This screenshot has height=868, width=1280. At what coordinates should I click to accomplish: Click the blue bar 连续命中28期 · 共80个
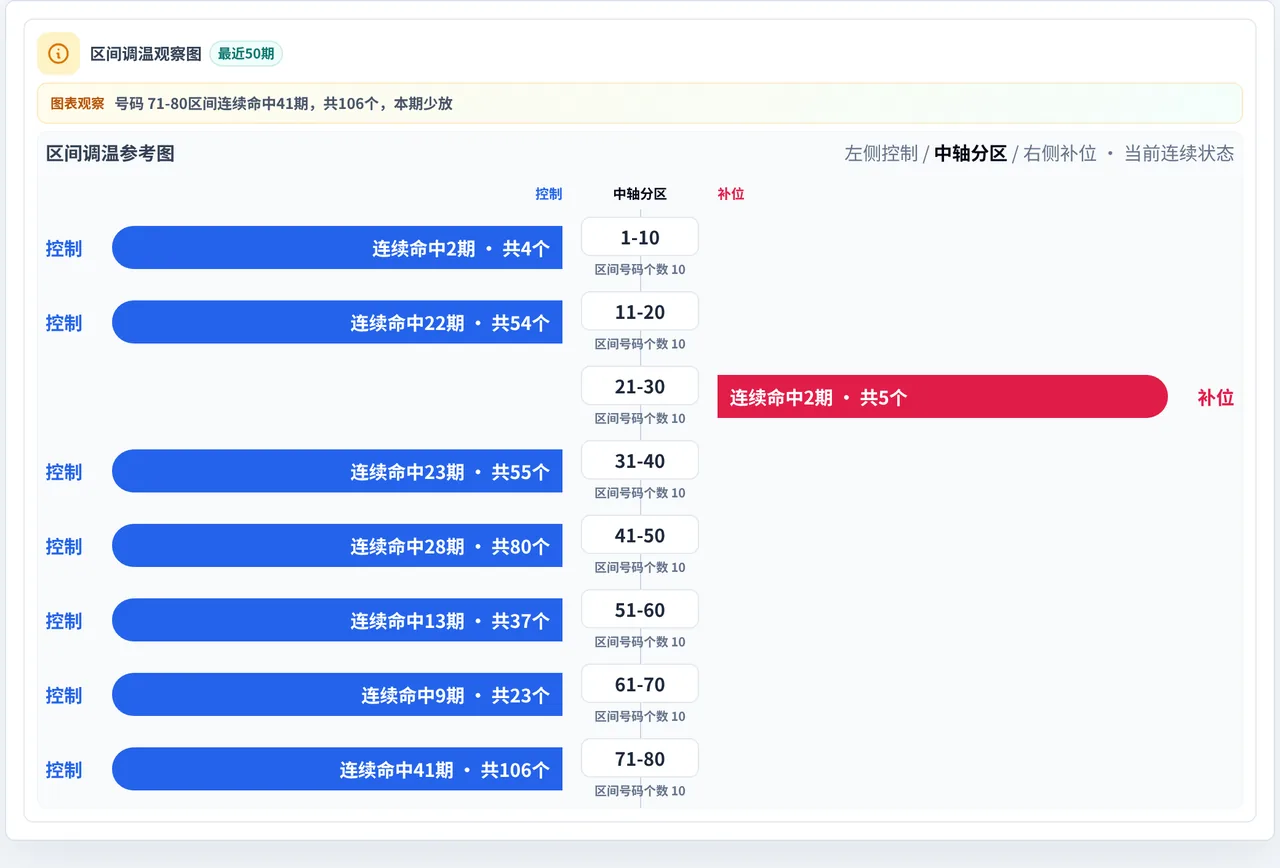click(x=337, y=546)
